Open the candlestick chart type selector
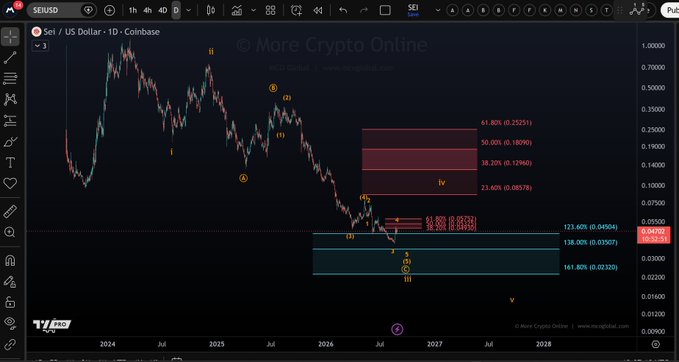This screenshot has width=679, height=362. click(x=211, y=10)
